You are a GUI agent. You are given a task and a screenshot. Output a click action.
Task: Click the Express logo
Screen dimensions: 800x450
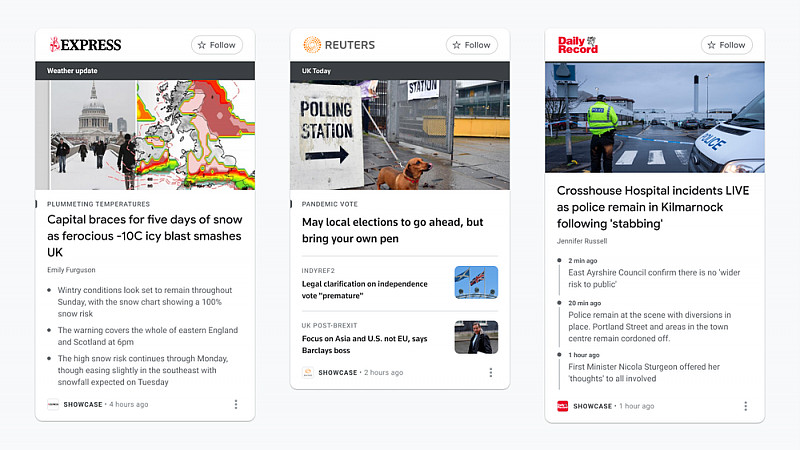point(85,45)
